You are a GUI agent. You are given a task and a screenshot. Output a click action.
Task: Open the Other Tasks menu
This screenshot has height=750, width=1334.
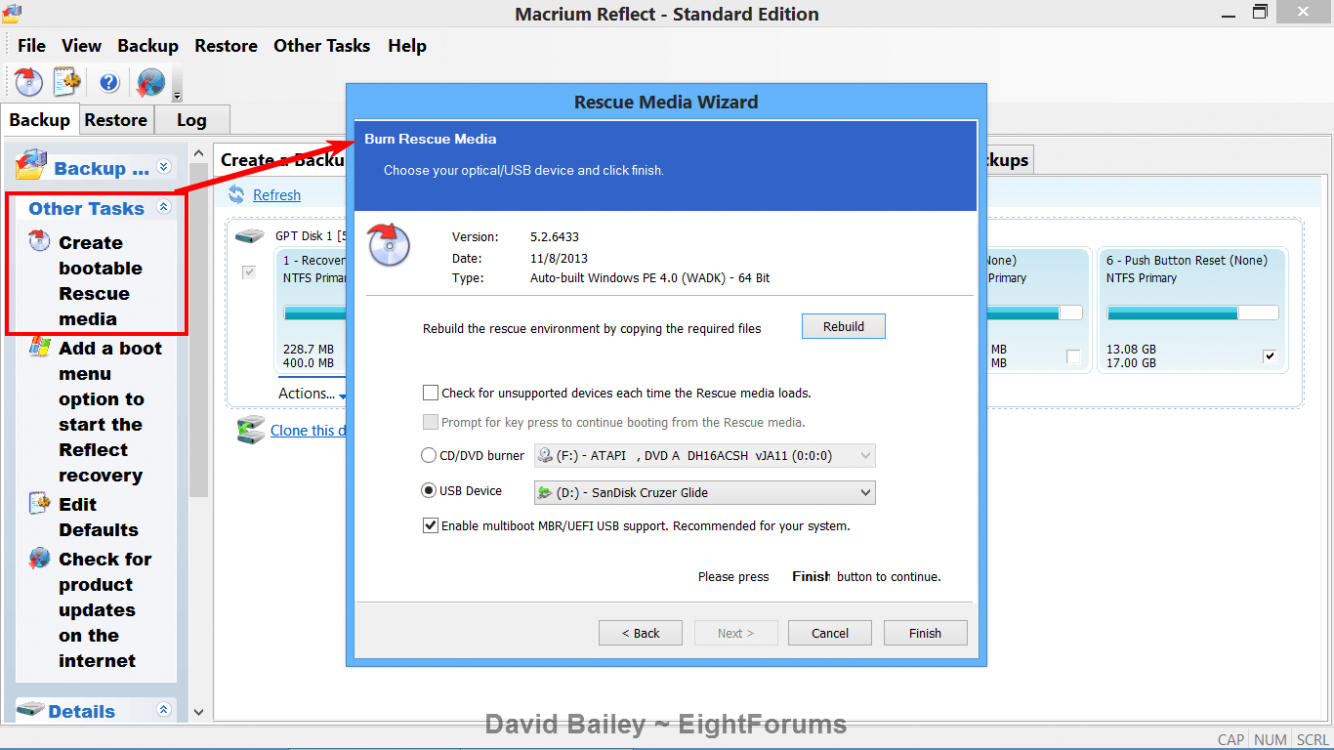coord(322,46)
